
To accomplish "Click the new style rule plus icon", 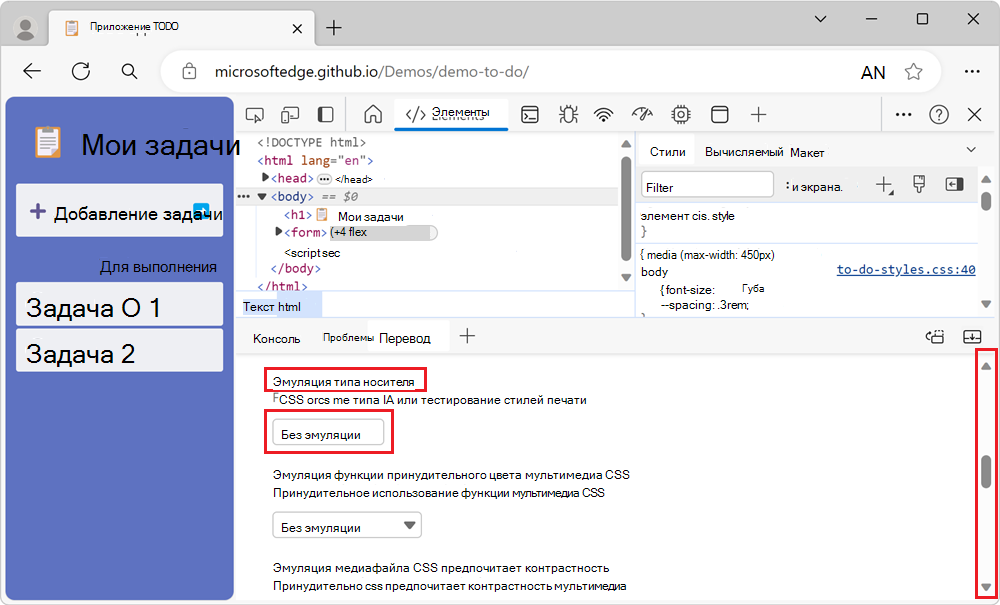I will (x=884, y=185).
